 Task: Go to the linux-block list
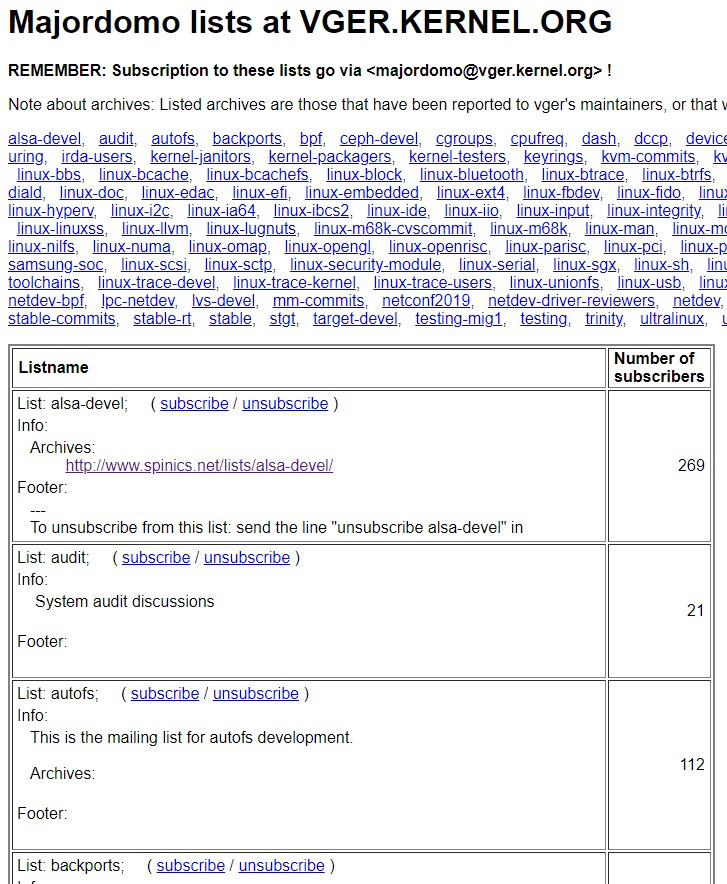pos(364,175)
